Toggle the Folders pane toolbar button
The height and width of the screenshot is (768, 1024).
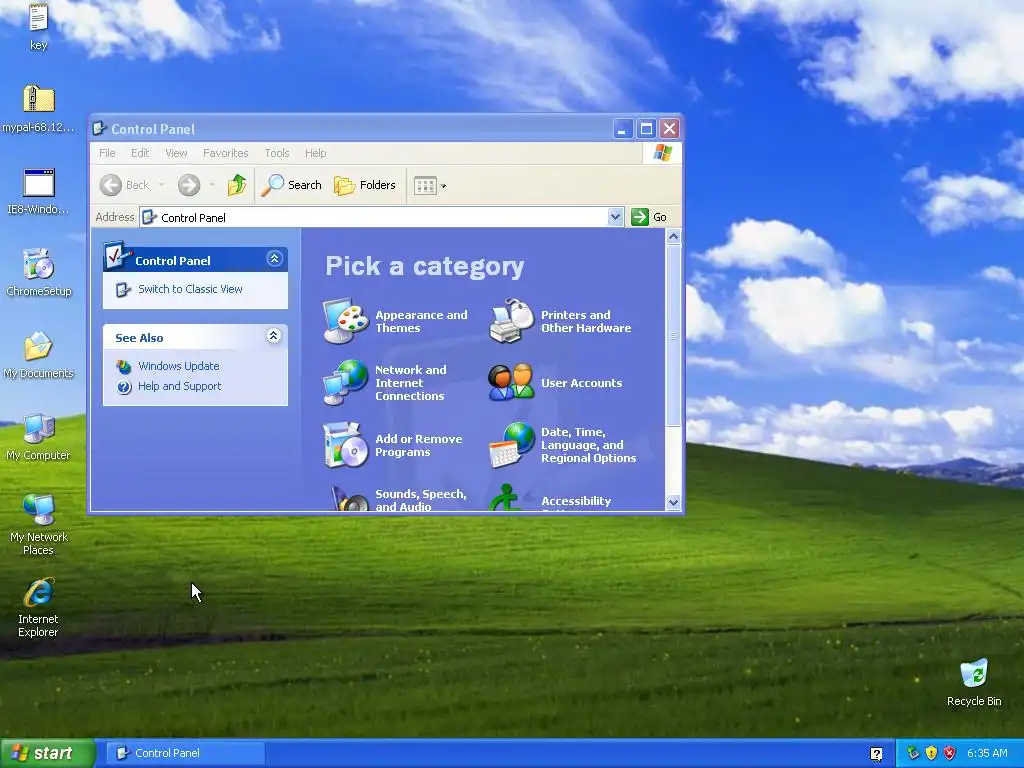coord(365,185)
